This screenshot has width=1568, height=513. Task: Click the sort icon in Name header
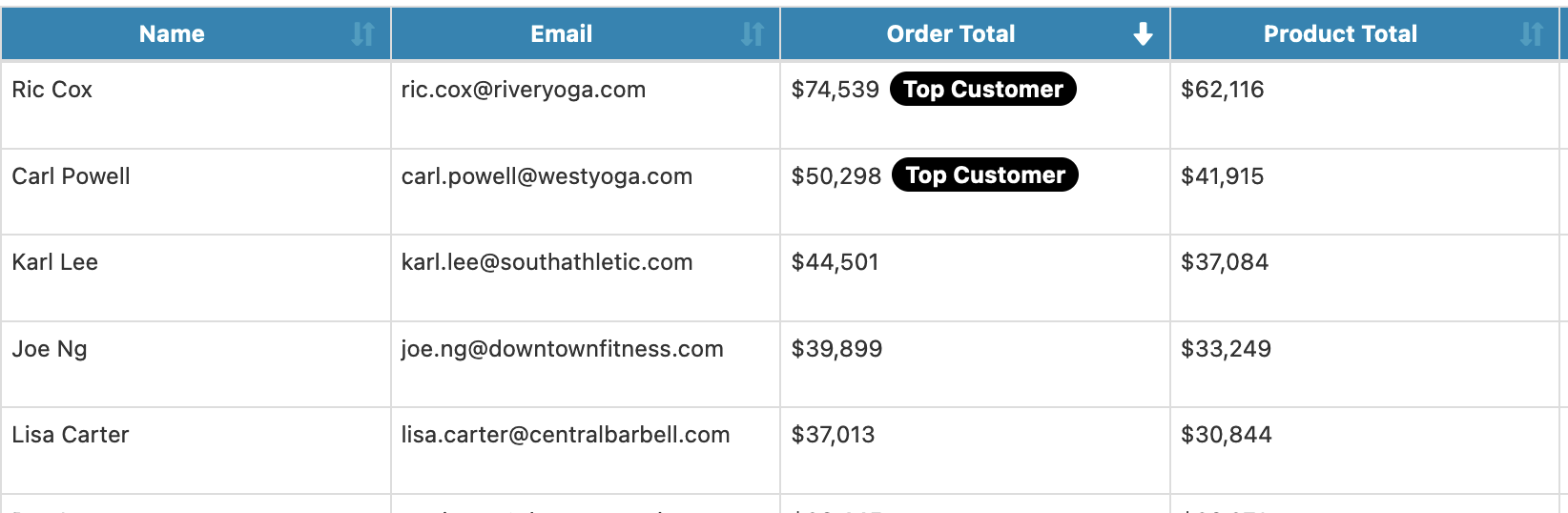pyautogui.click(x=362, y=34)
